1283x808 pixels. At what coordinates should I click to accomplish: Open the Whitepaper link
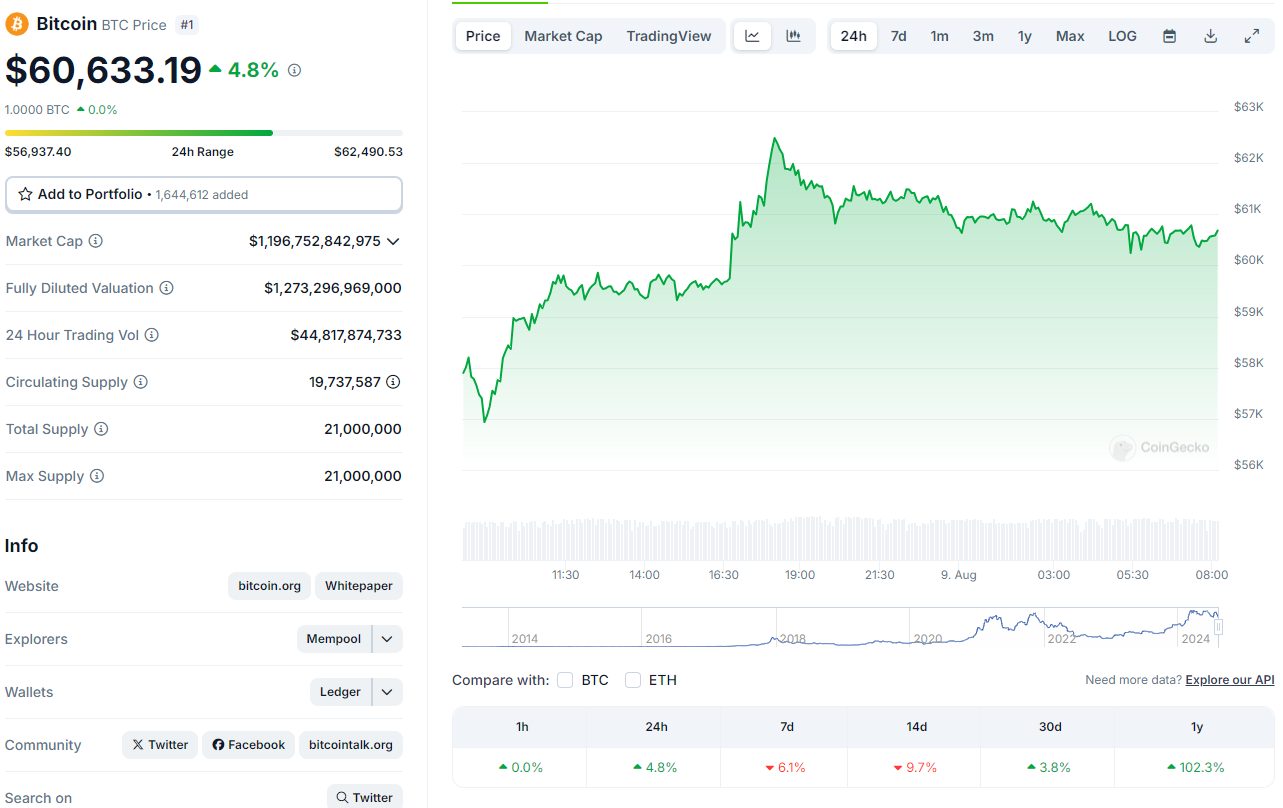(x=359, y=586)
